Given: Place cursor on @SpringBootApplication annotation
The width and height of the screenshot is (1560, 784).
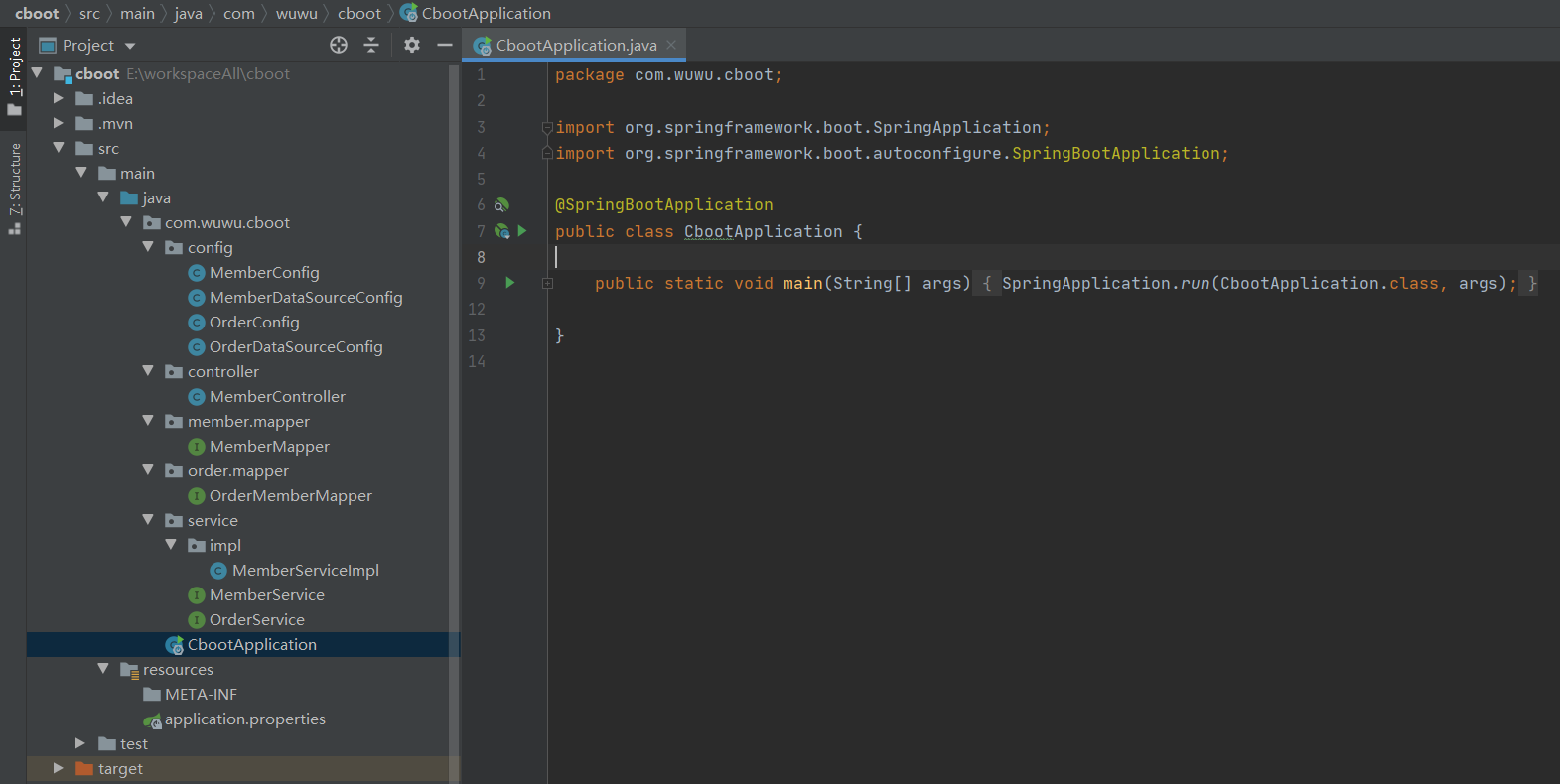Looking at the screenshot, I should click(663, 204).
